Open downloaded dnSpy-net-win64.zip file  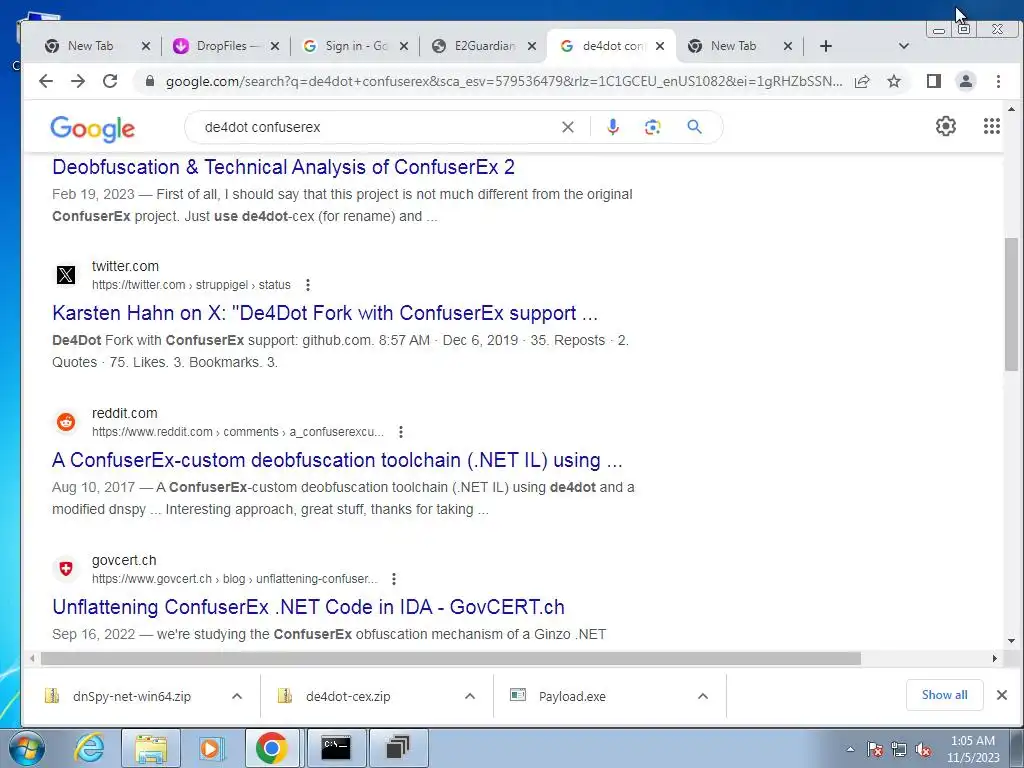click(x=132, y=696)
